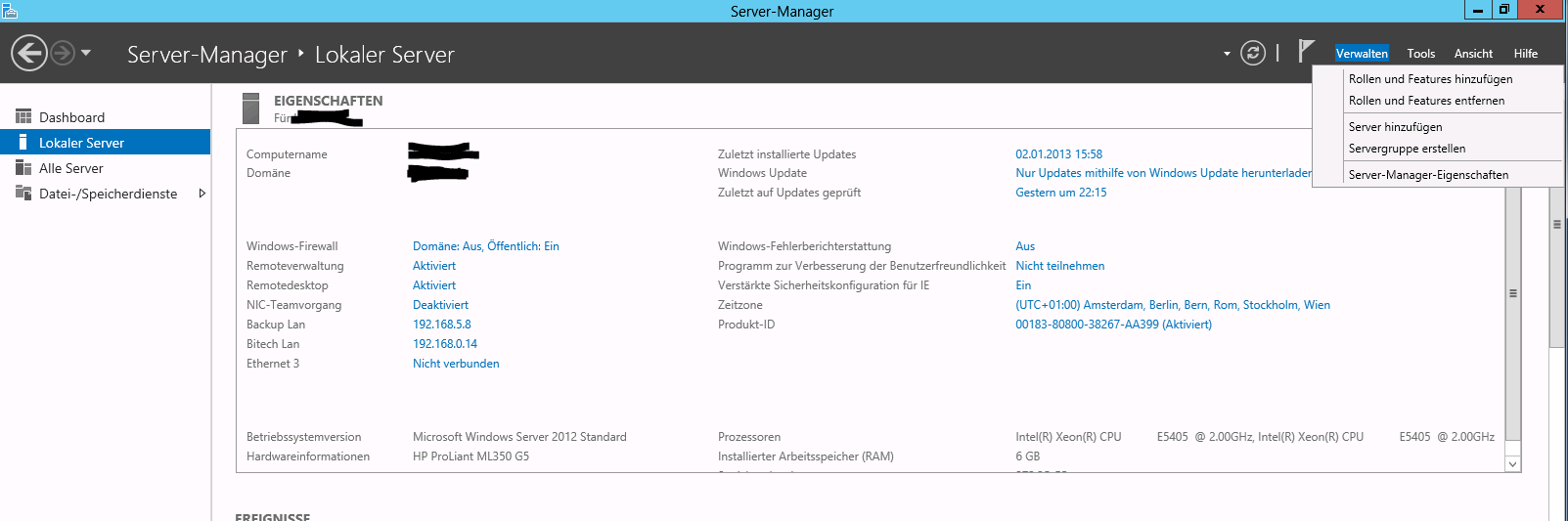Click Nicht teilnehmen link
The image size is (1568, 521).
click(1060, 266)
